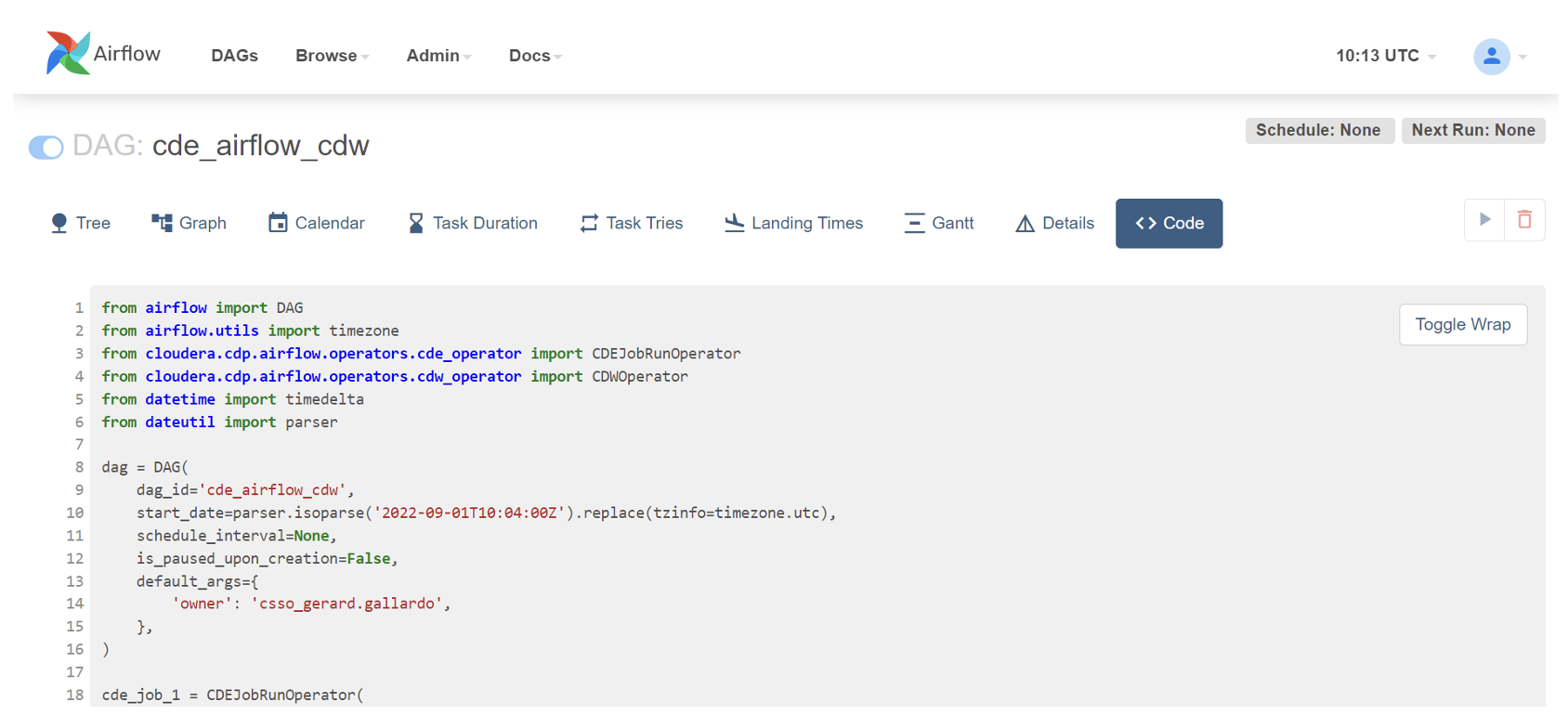Click the 'dag = DAG(' code line
1568x715 pixels.
point(145,467)
